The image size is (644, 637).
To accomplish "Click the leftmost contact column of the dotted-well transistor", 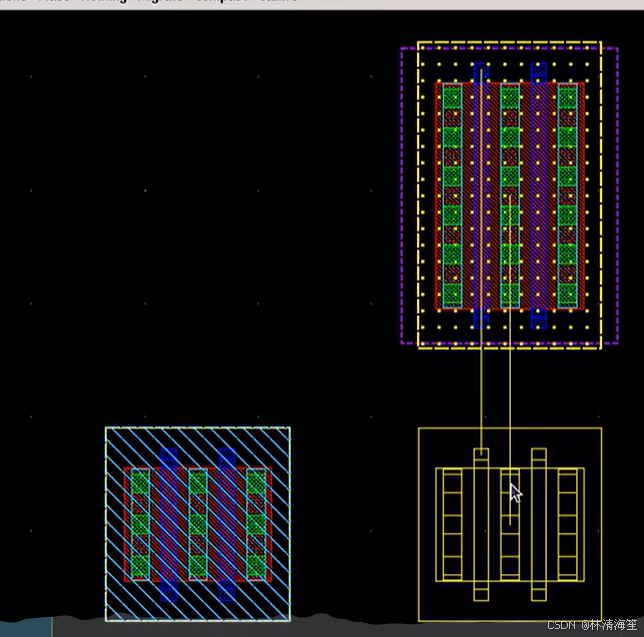I will [452, 195].
